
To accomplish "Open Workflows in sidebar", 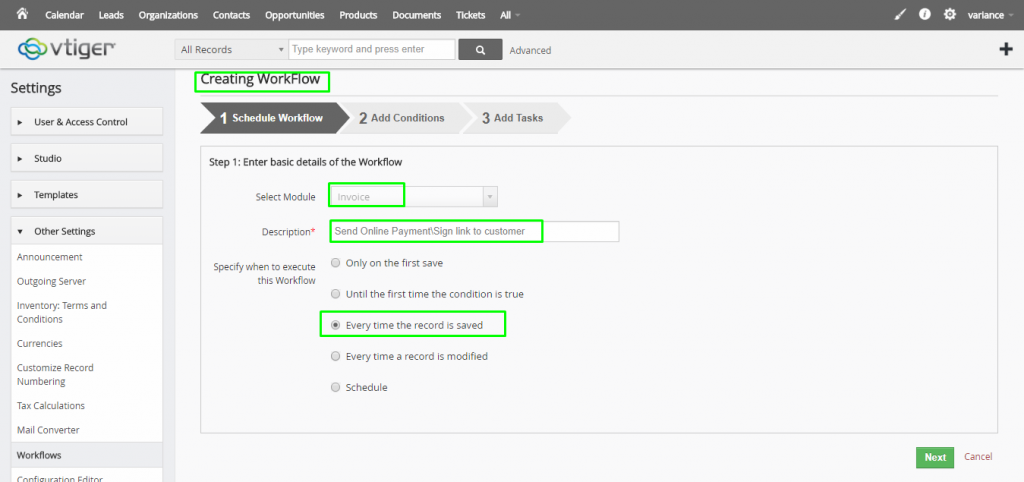I will point(87,455).
